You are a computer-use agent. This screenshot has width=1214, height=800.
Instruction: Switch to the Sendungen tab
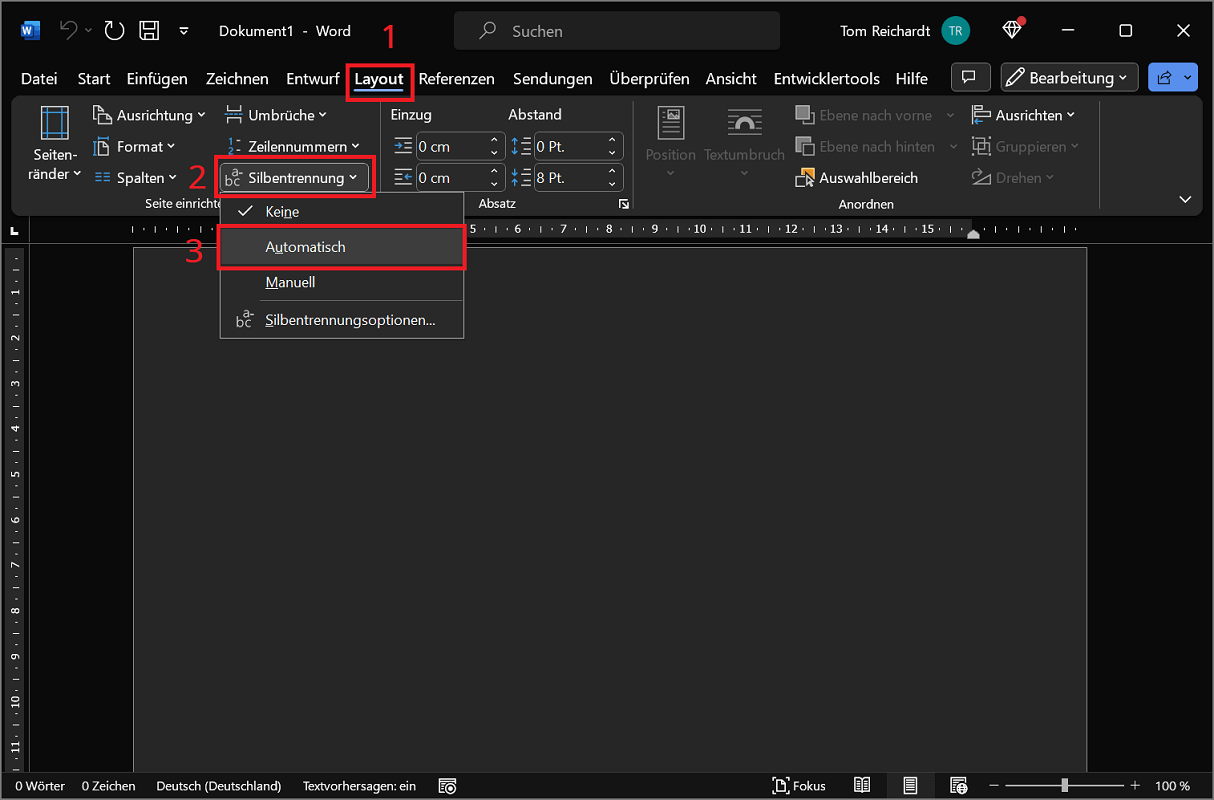coord(552,78)
